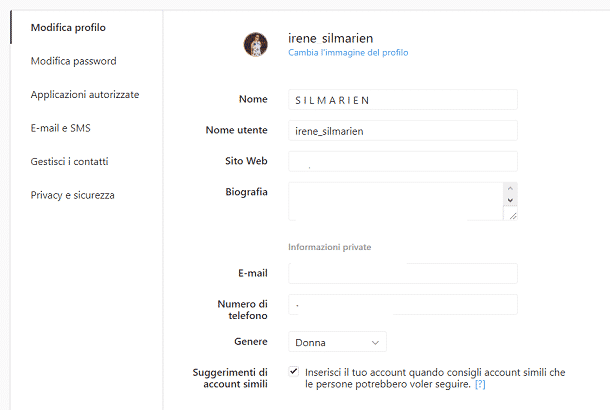610x410 pixels.
Task: Click the [?] help link
Action: 480,384
